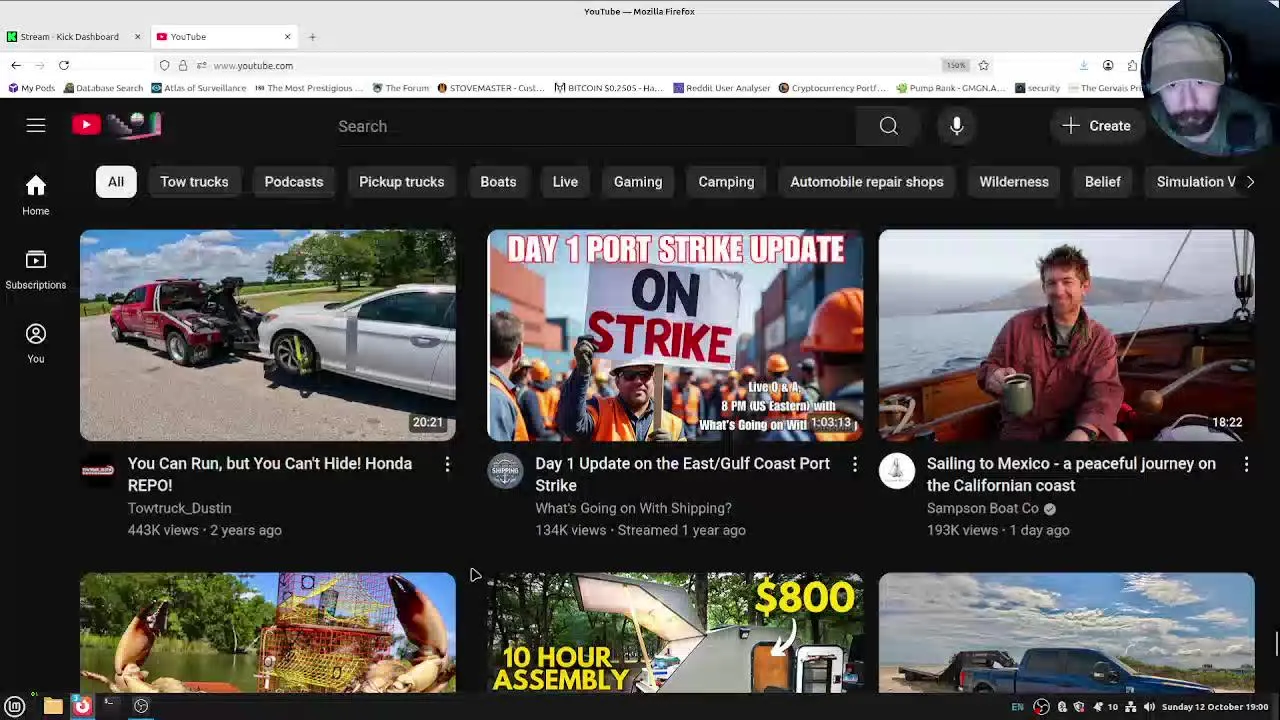This screenshot has width=1280, height=720.
Task: Open the You section in sidebar
Action: coord(36,343)
